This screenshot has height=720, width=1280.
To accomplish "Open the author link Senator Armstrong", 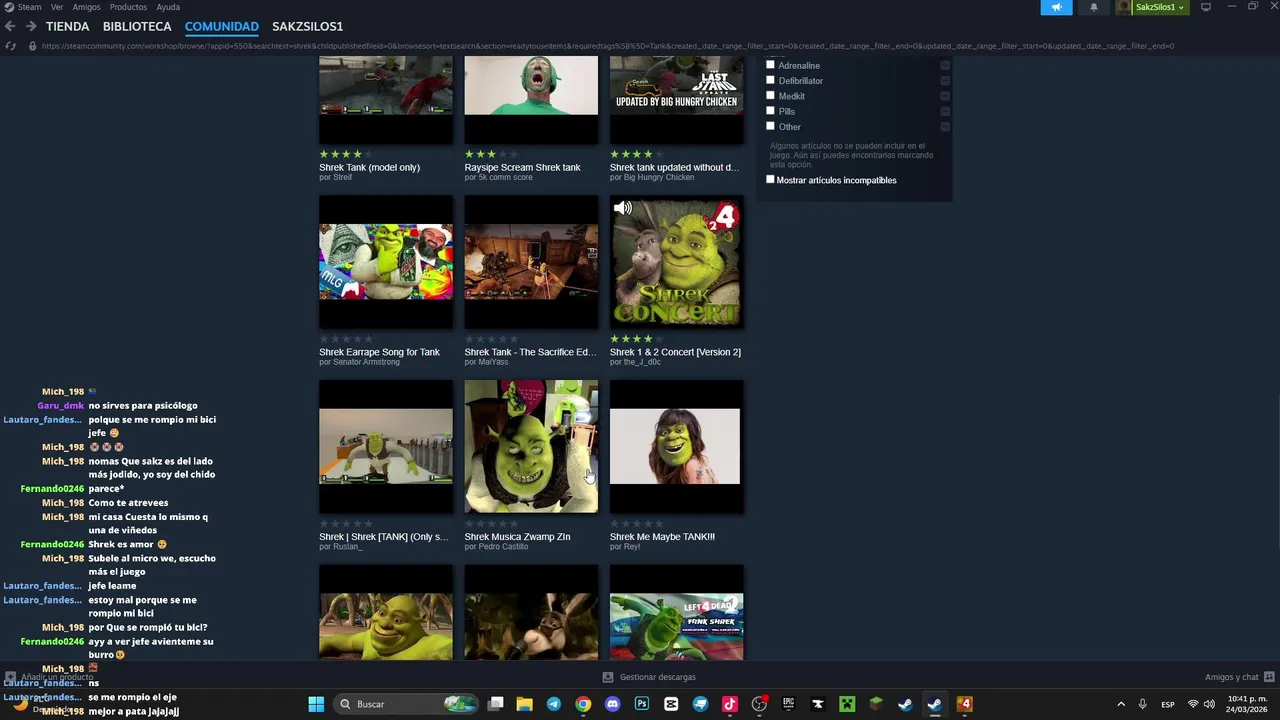I will tap(366, 362).
